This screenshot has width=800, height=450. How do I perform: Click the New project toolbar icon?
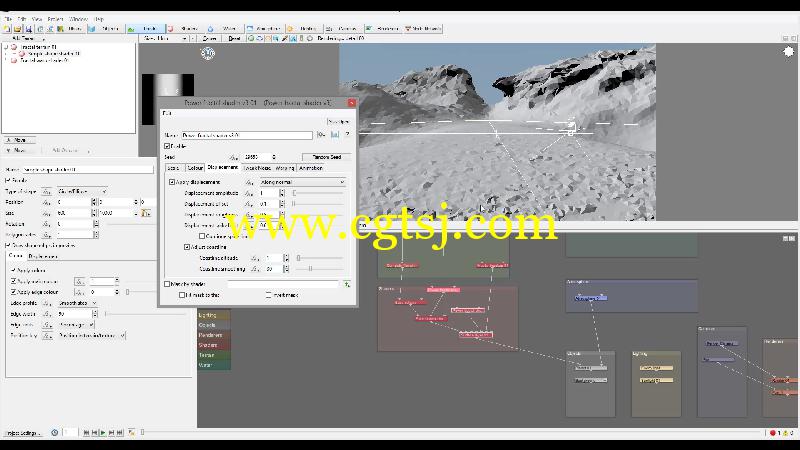click(x=7, y=29)
